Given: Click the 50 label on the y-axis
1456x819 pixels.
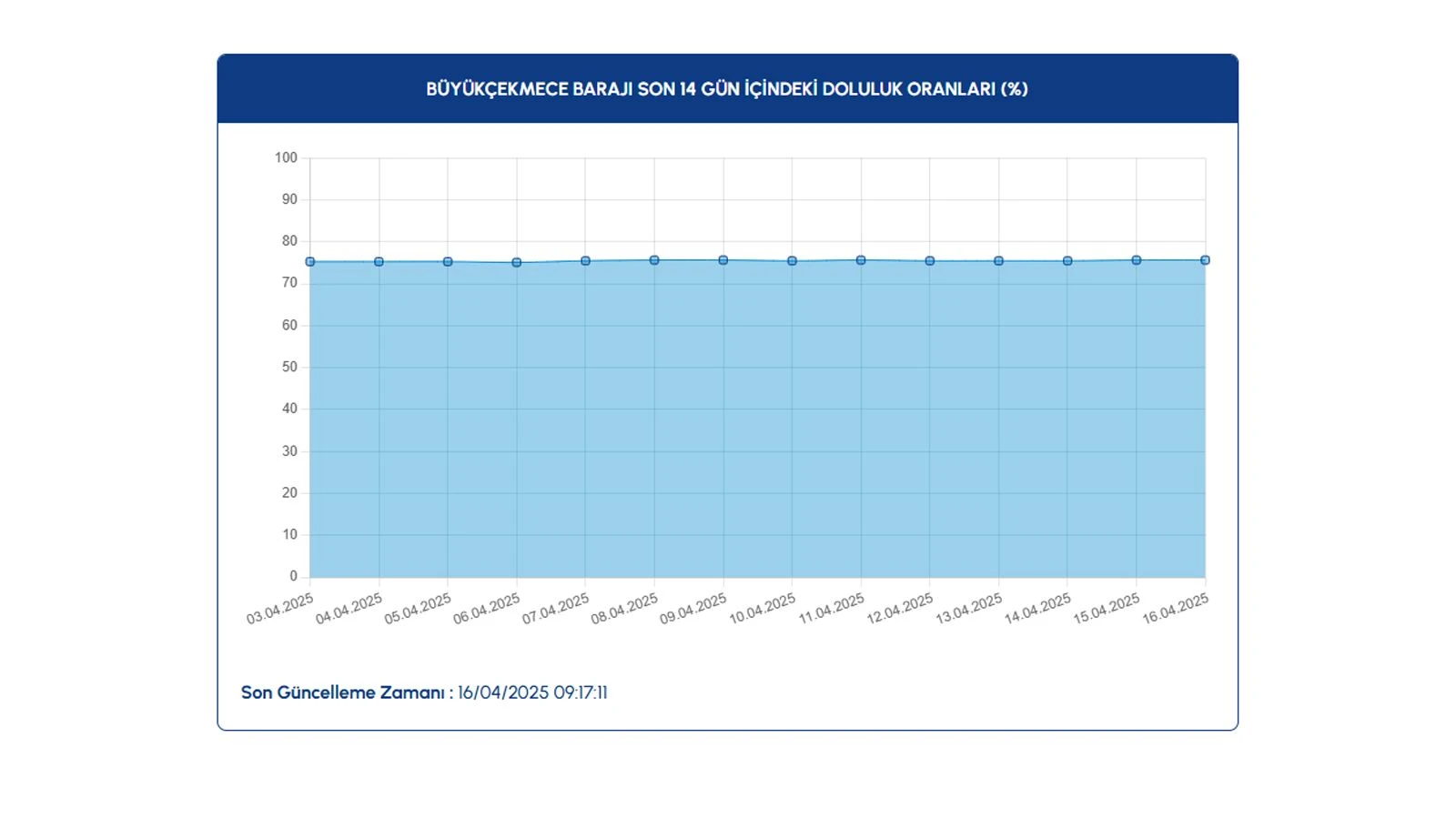Looking at the screenshot, I should [x=289, y=367].
